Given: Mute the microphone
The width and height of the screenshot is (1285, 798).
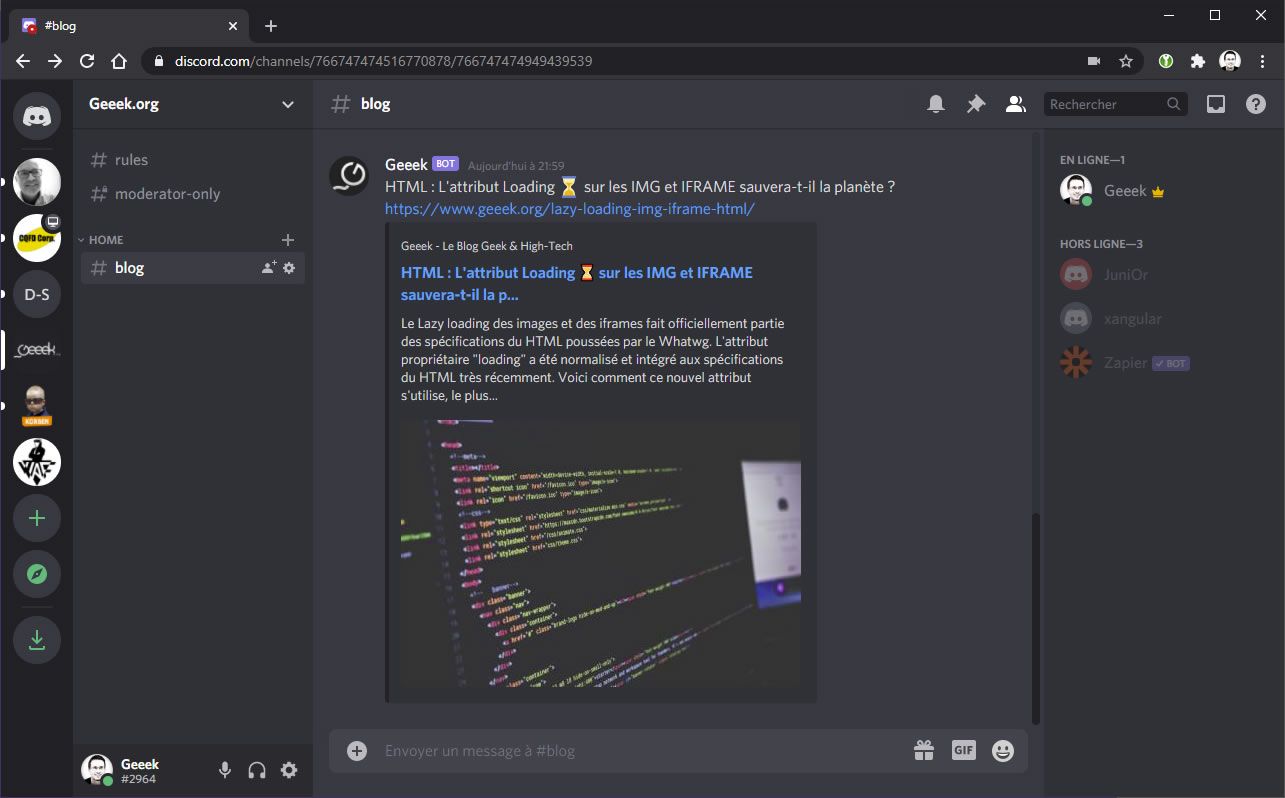Looking at the screenshot, I should click(x=225, y=770).
